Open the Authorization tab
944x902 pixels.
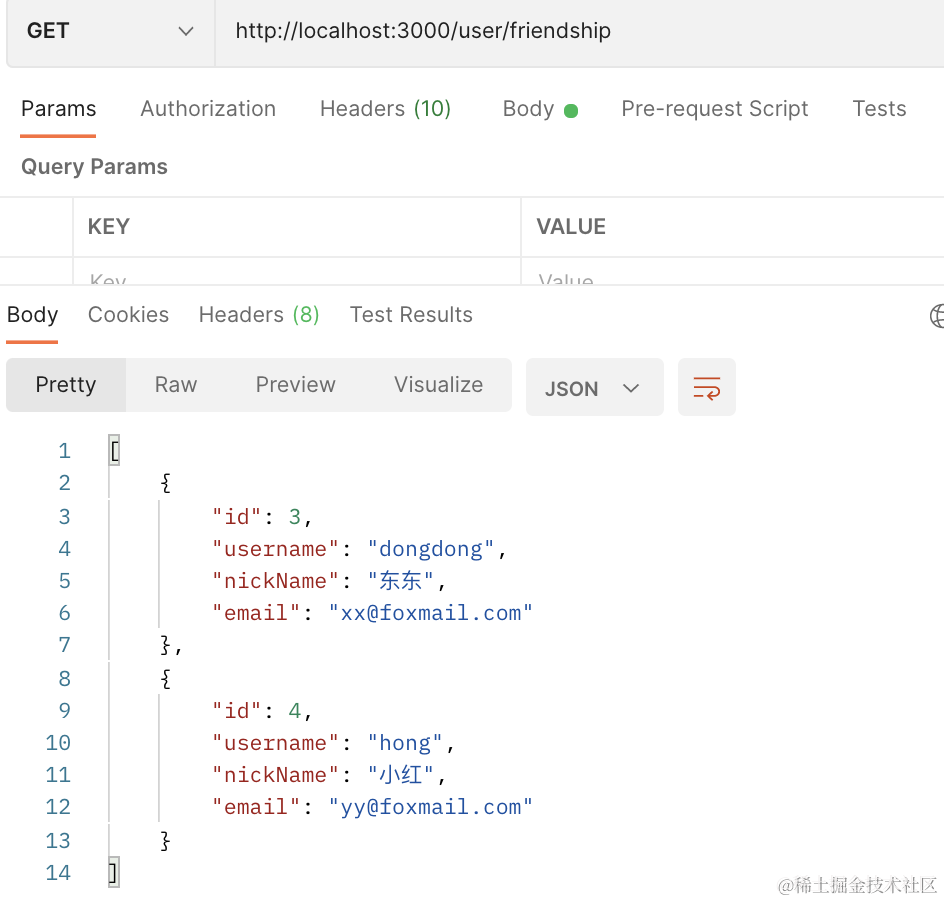[x=208, y=109]
